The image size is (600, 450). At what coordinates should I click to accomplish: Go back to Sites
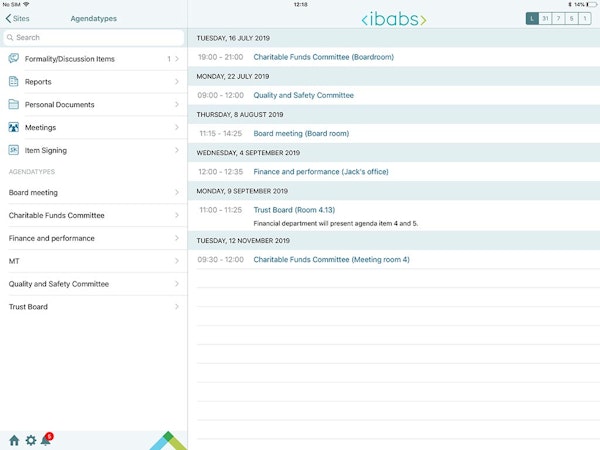(x=18, y=18)
